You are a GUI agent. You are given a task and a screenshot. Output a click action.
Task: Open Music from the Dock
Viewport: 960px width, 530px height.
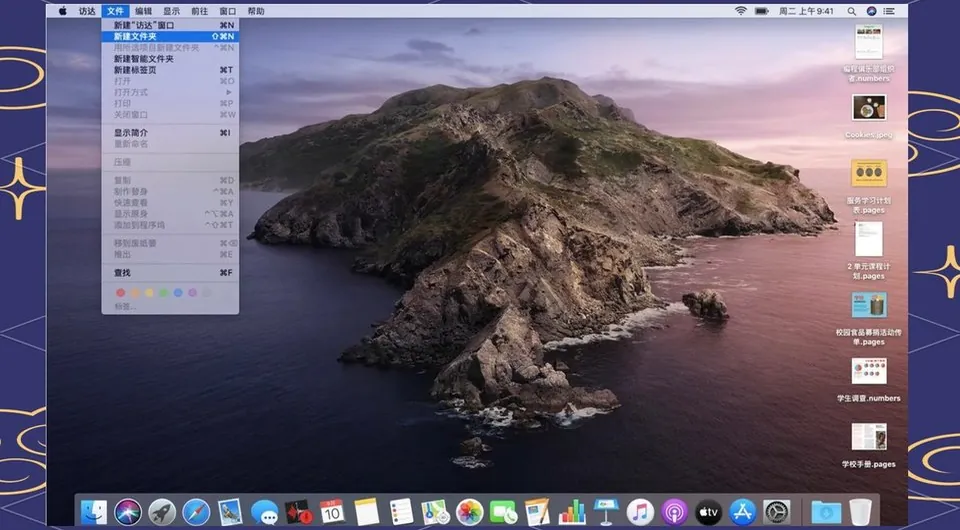(640, 512)
